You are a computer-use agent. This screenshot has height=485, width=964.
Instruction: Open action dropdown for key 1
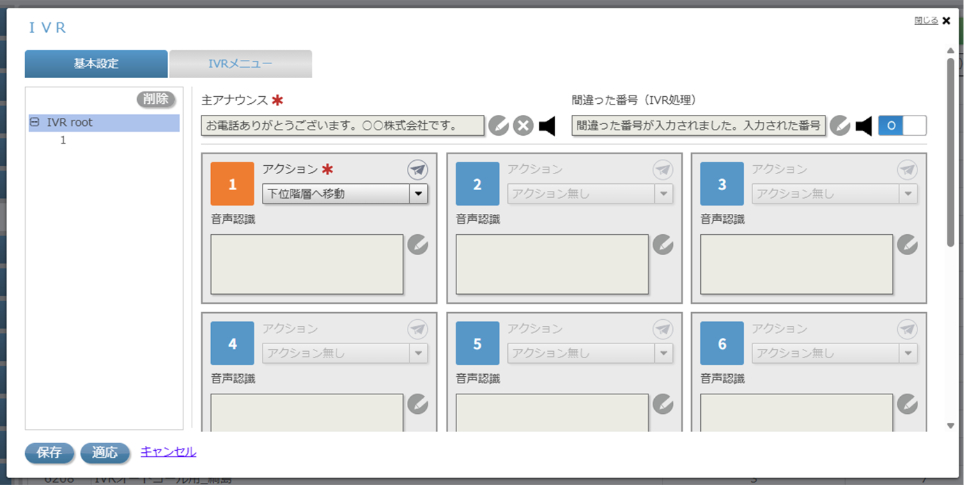point(345,194)
